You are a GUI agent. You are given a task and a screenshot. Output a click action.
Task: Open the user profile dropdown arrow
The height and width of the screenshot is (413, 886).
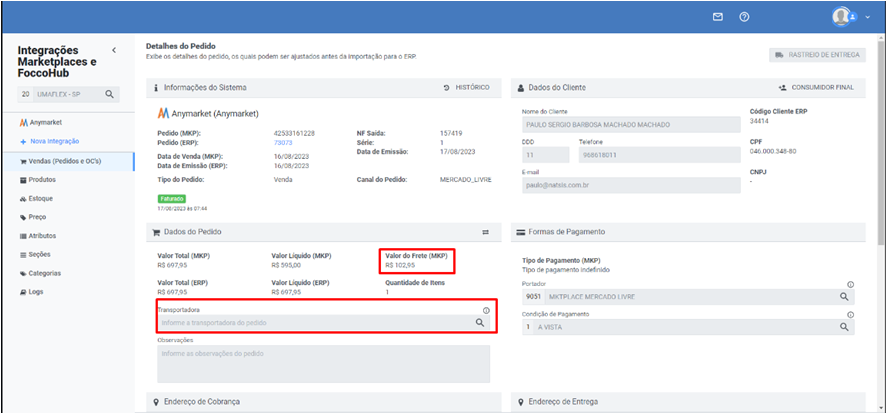pos(867,17)
